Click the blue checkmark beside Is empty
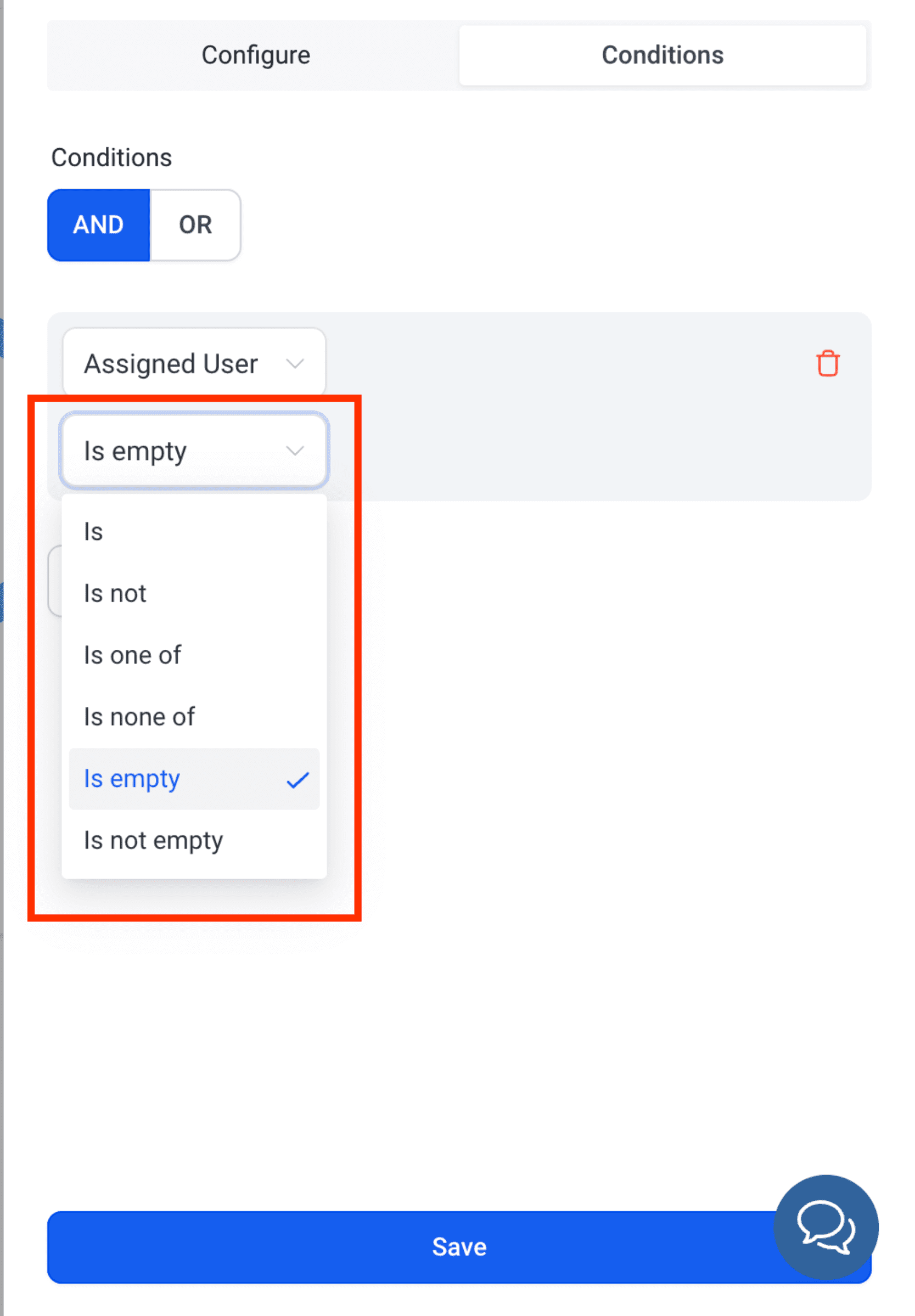Screen dimensions: 915x1316 (x=297, y=779)
